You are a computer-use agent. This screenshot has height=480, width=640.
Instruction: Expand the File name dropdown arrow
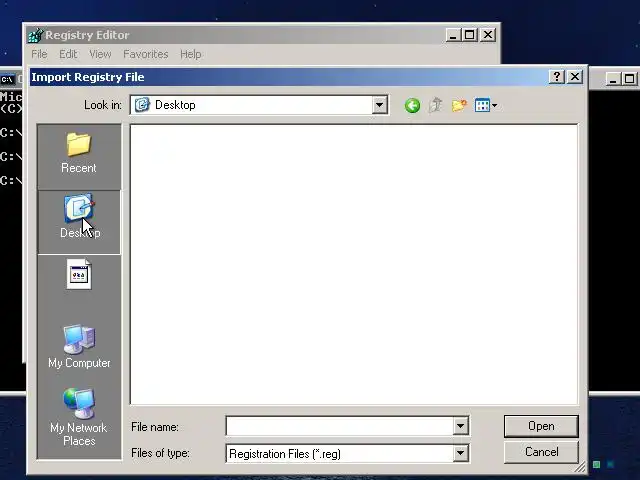[460, 426]
